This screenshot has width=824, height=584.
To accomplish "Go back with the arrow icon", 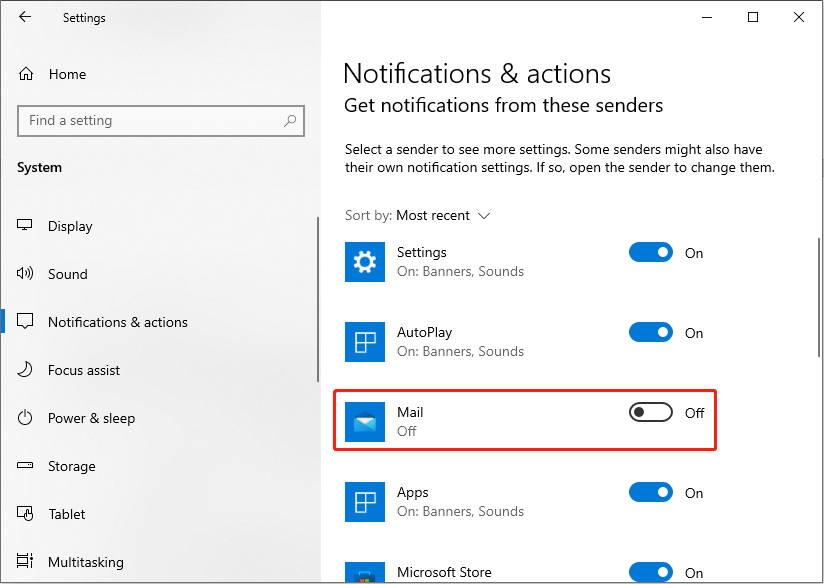I will coord(25,17).
